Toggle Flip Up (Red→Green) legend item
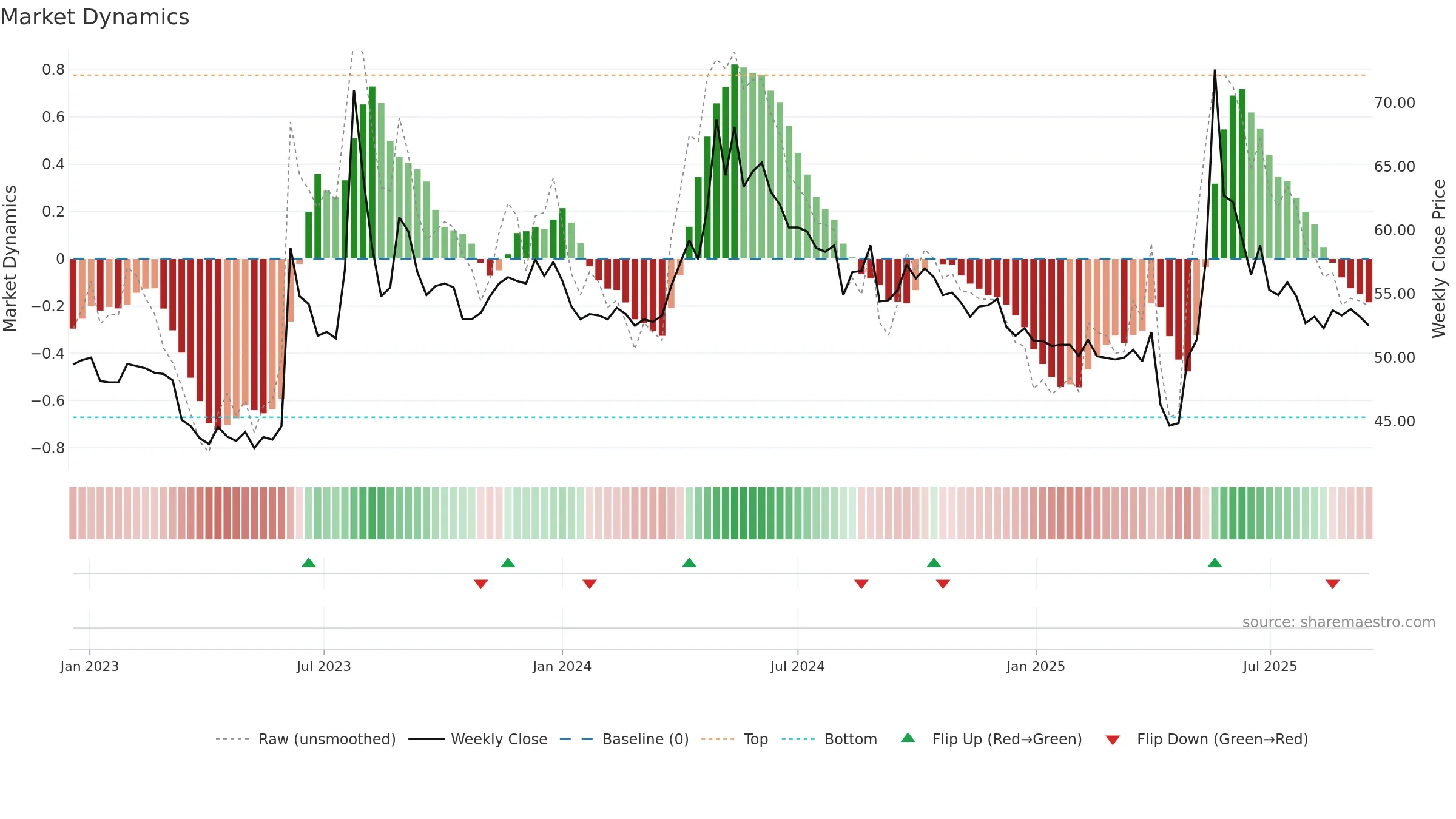Image resolution: width=1456 pixels, height=819 pixels. tap(992, 739)
